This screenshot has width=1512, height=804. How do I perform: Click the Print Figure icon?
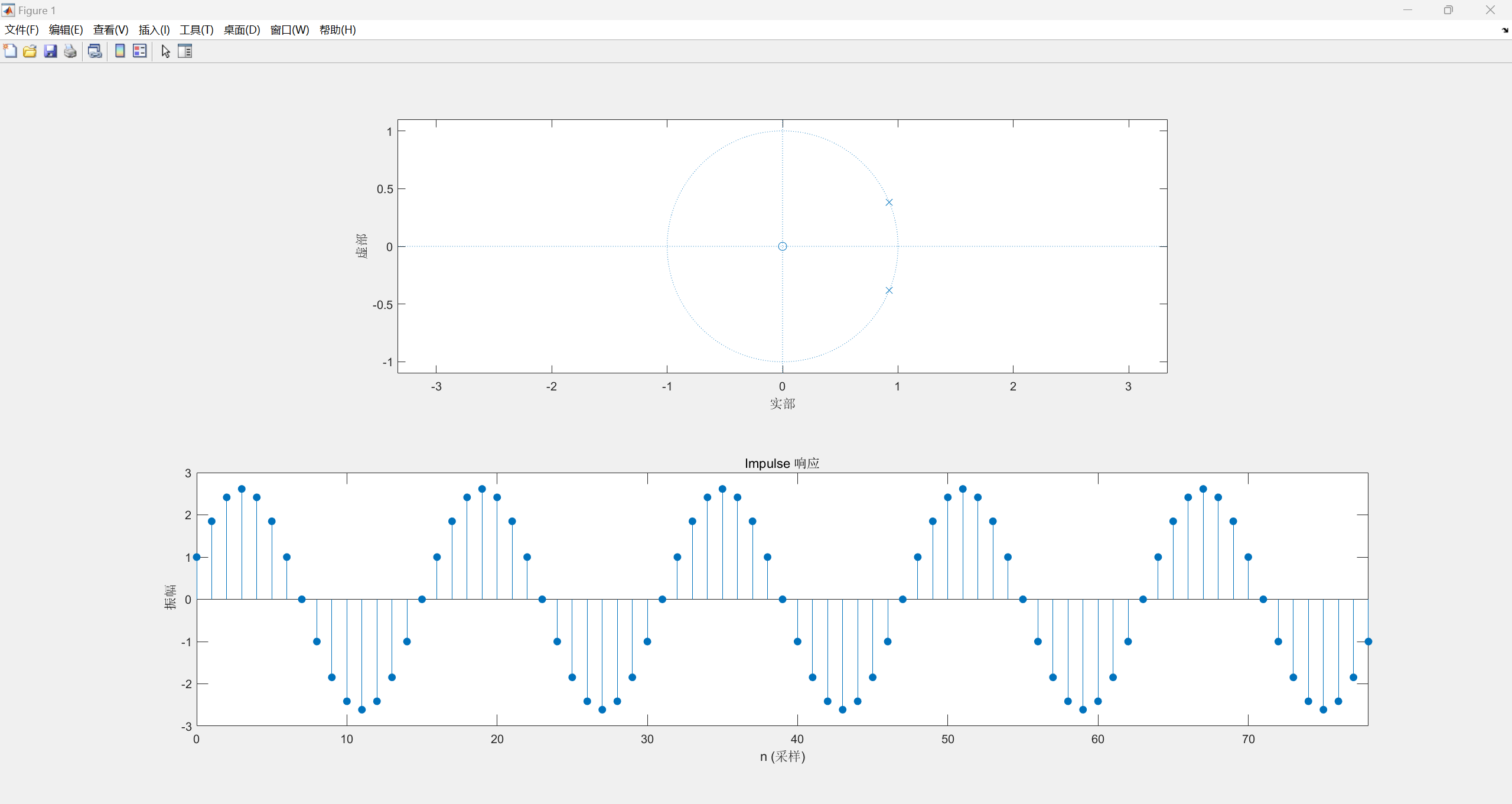[x=70, y=51]
